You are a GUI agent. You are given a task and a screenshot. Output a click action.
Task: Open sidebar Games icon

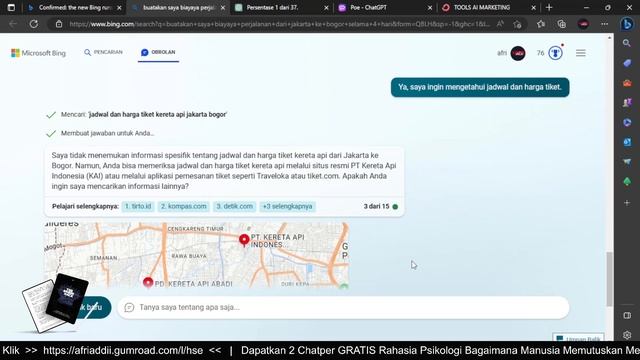627,102
